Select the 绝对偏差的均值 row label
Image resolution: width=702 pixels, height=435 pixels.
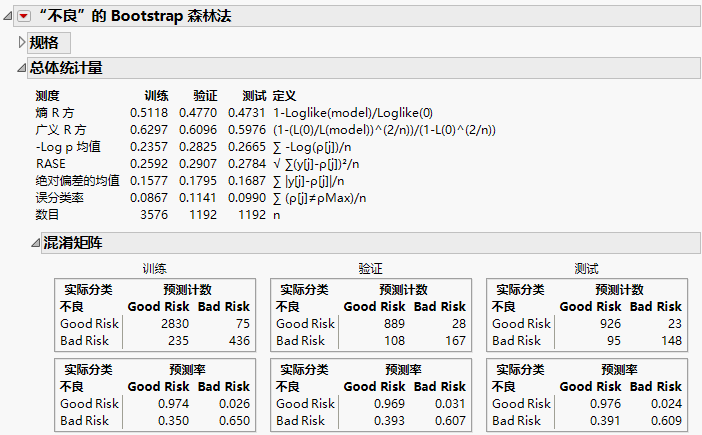[77, 181]
